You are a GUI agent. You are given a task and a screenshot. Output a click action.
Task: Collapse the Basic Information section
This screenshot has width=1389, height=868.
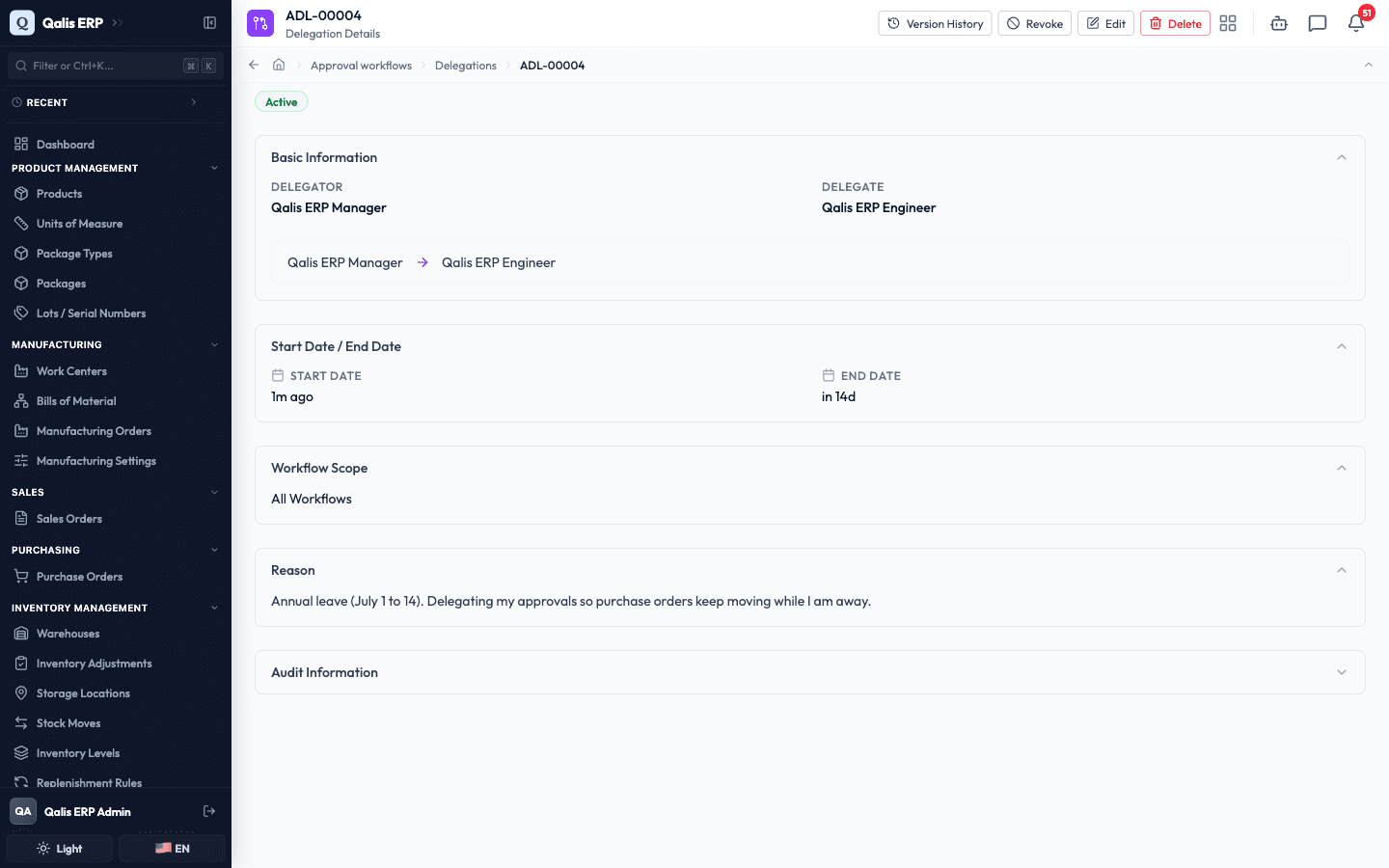(x=1341, y=157)
